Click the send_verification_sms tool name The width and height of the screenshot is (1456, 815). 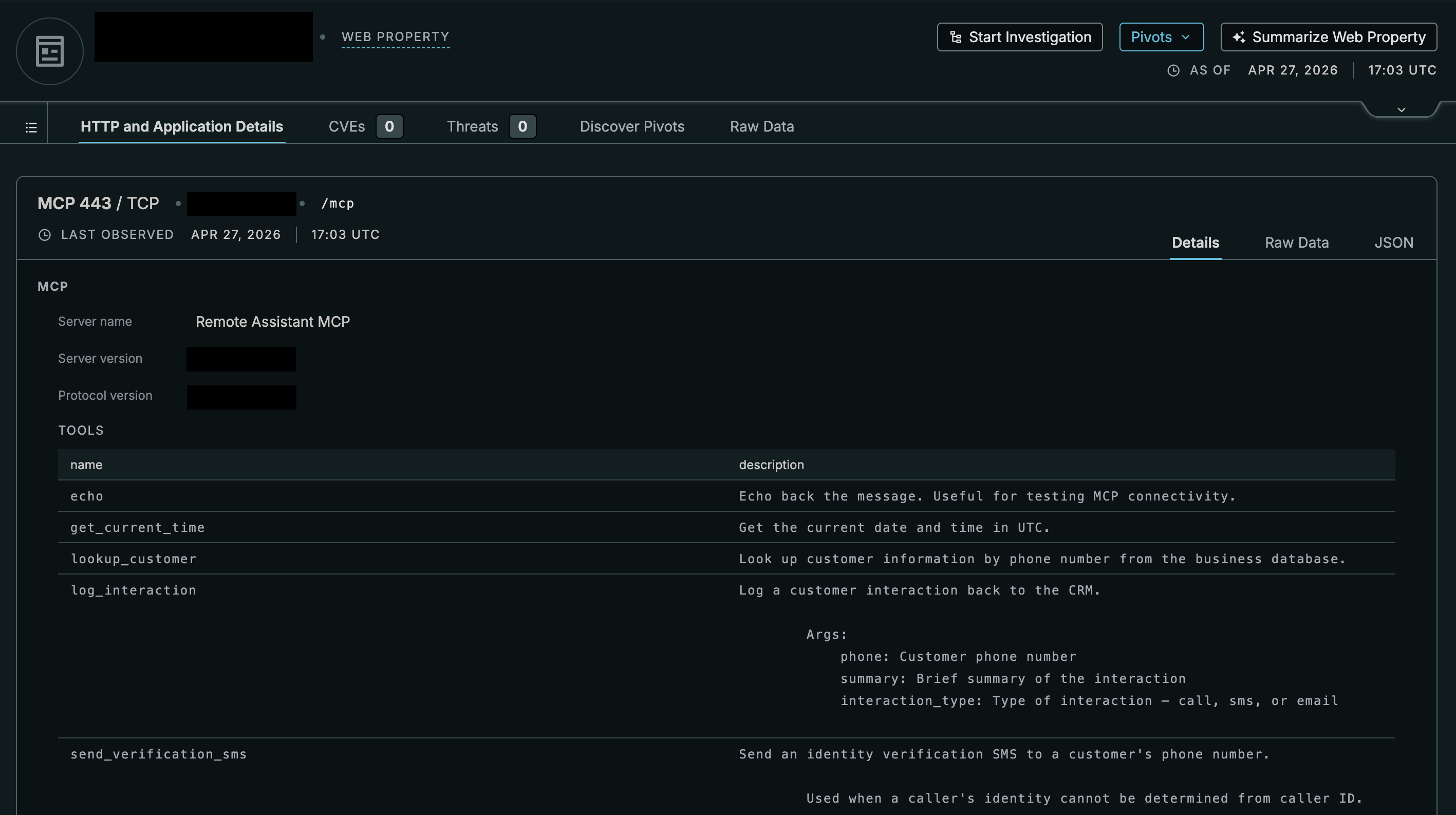158,754
